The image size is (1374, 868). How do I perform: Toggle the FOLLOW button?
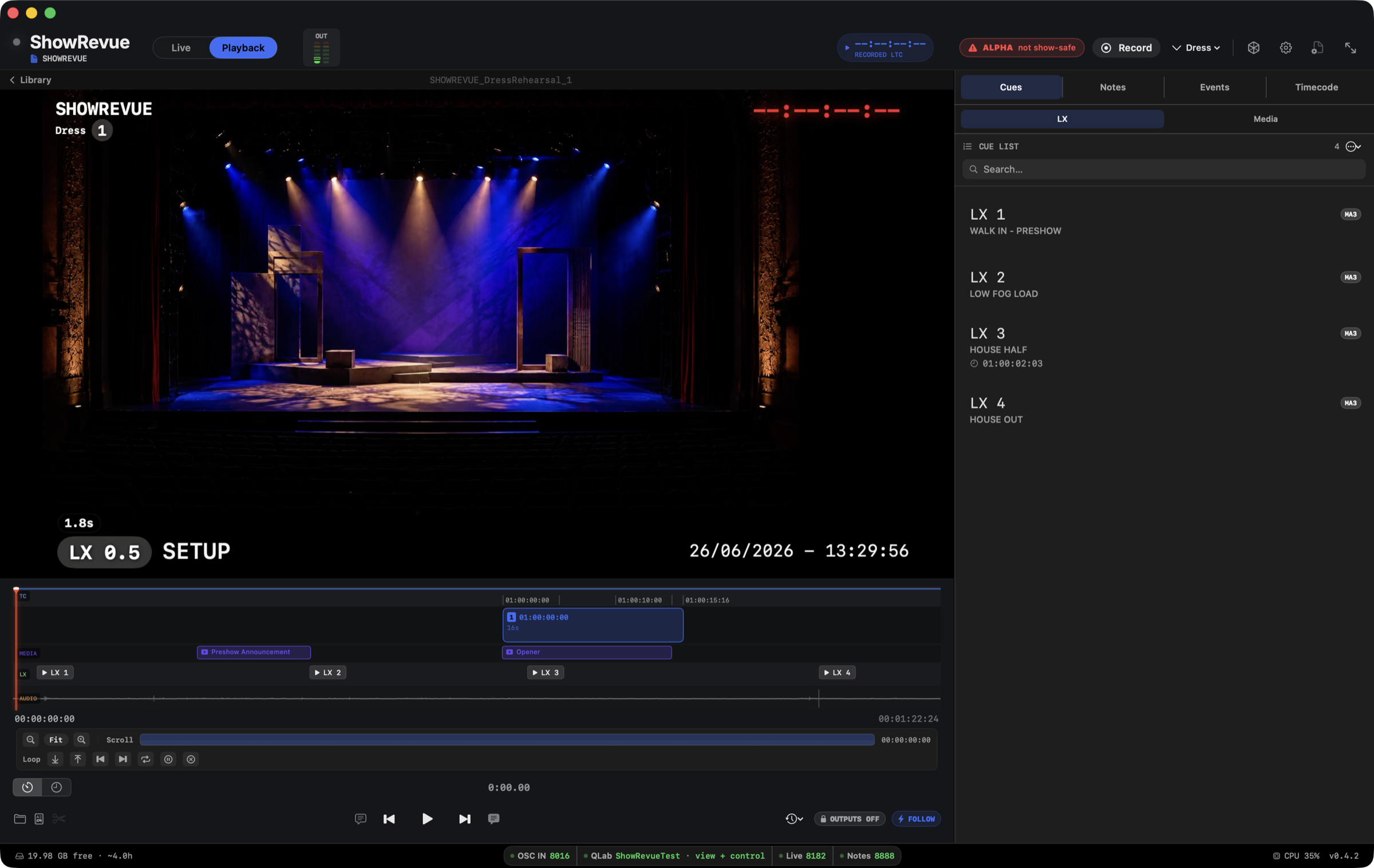pos(916,819)
